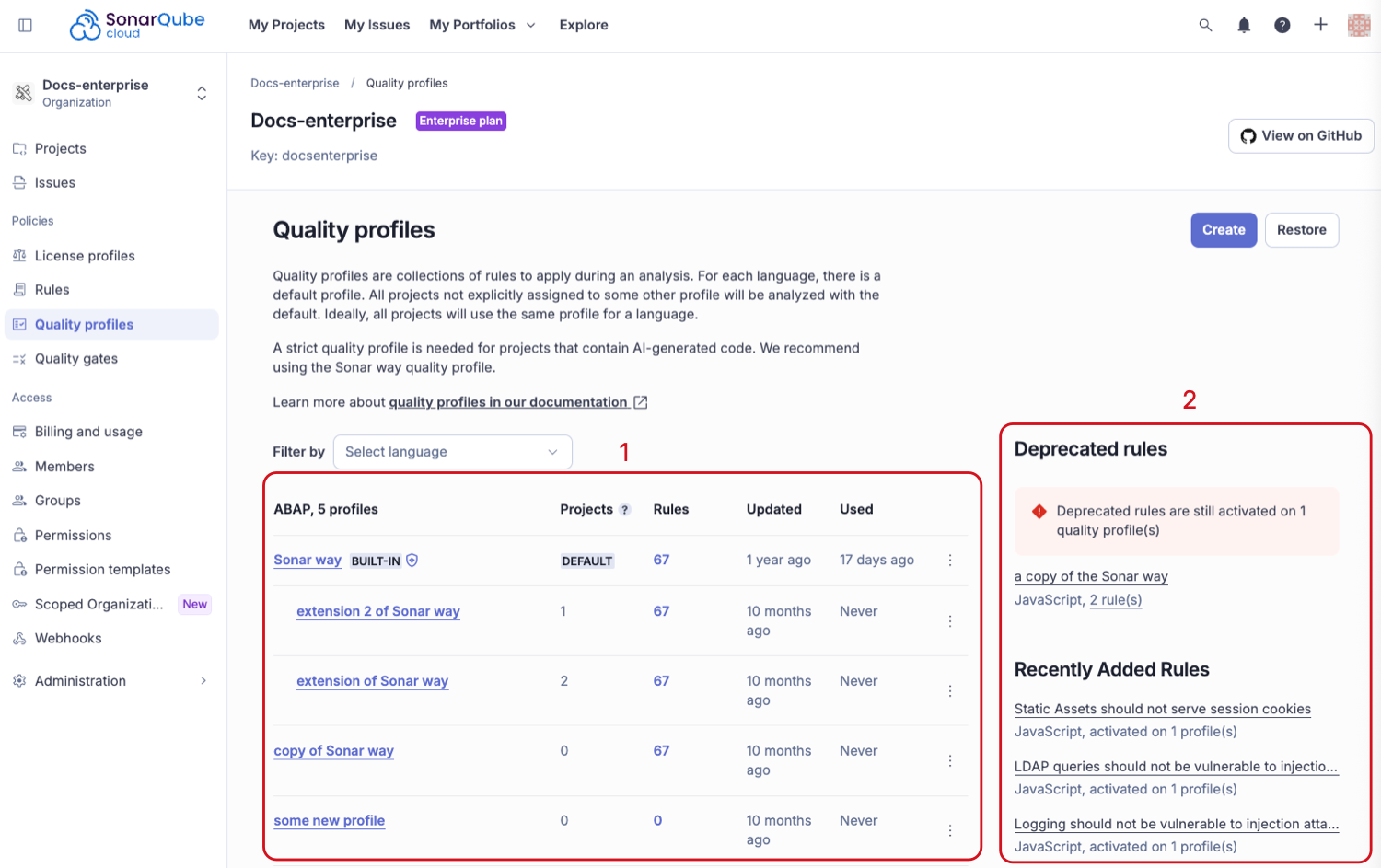The image size is (1381, 868).
Task: Click the Create button
Action: (x=1223, y=229)
